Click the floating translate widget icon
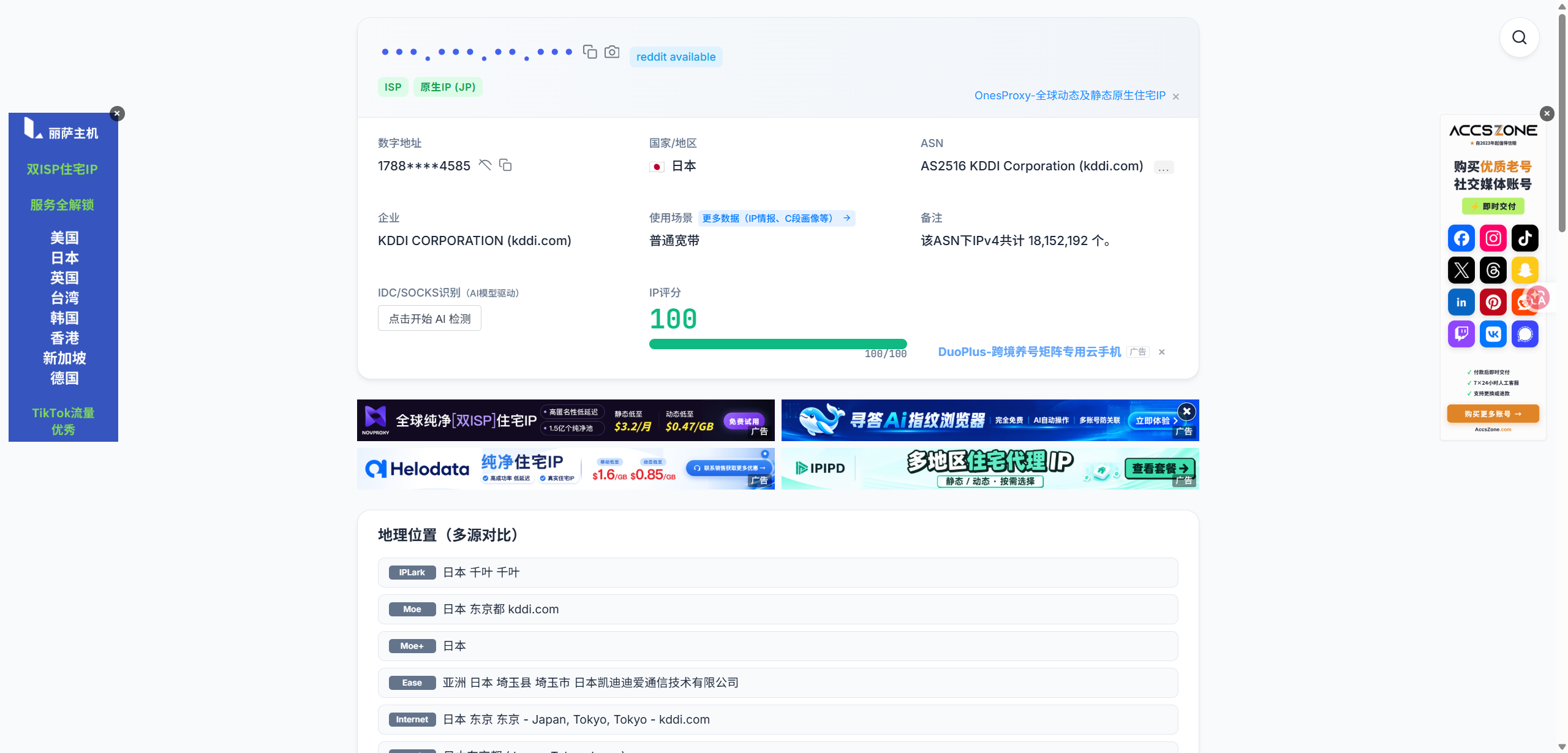1568x753 pixels. 1537,298
